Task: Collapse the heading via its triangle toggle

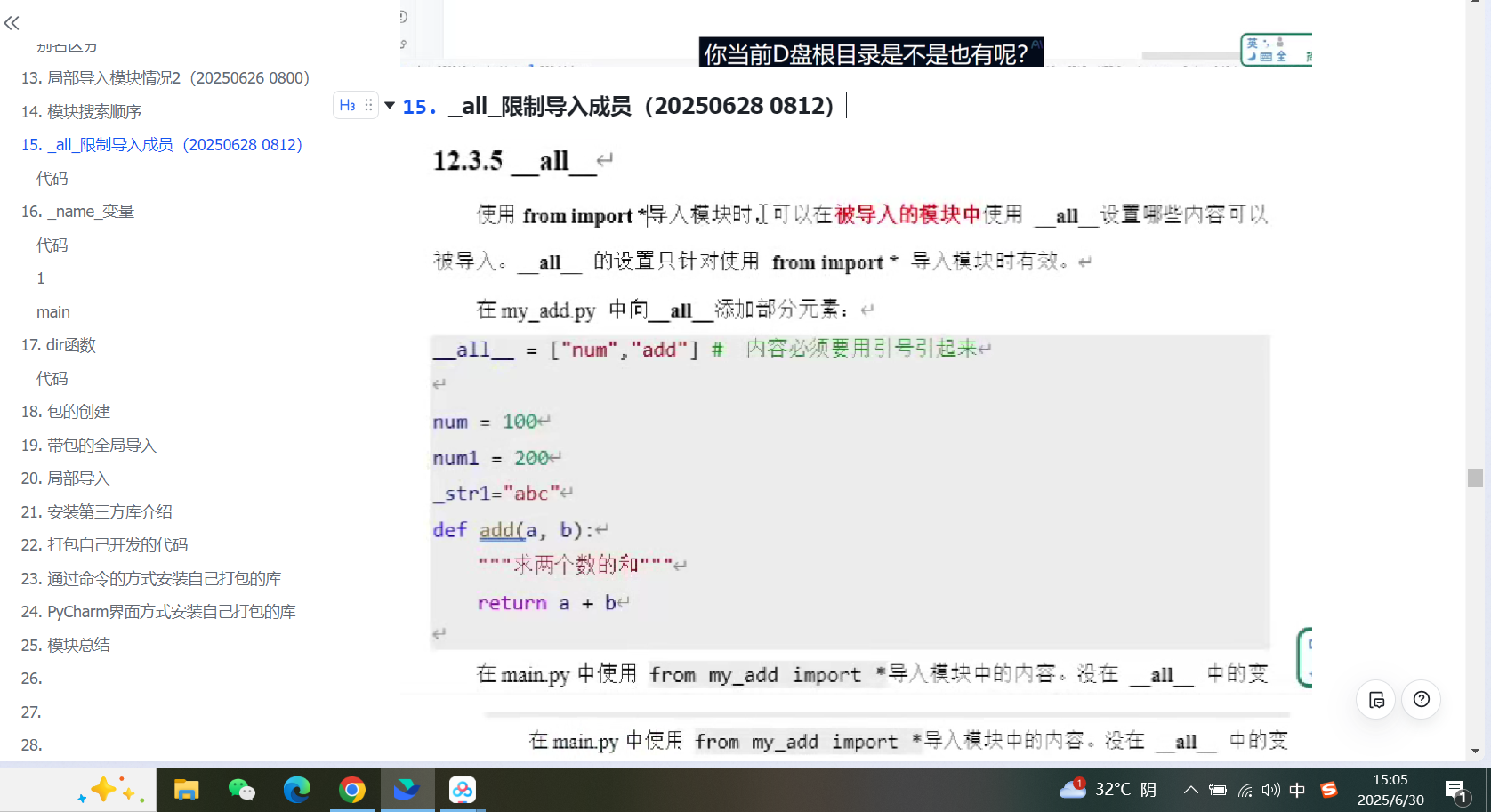Action: [x=390, y=105]
